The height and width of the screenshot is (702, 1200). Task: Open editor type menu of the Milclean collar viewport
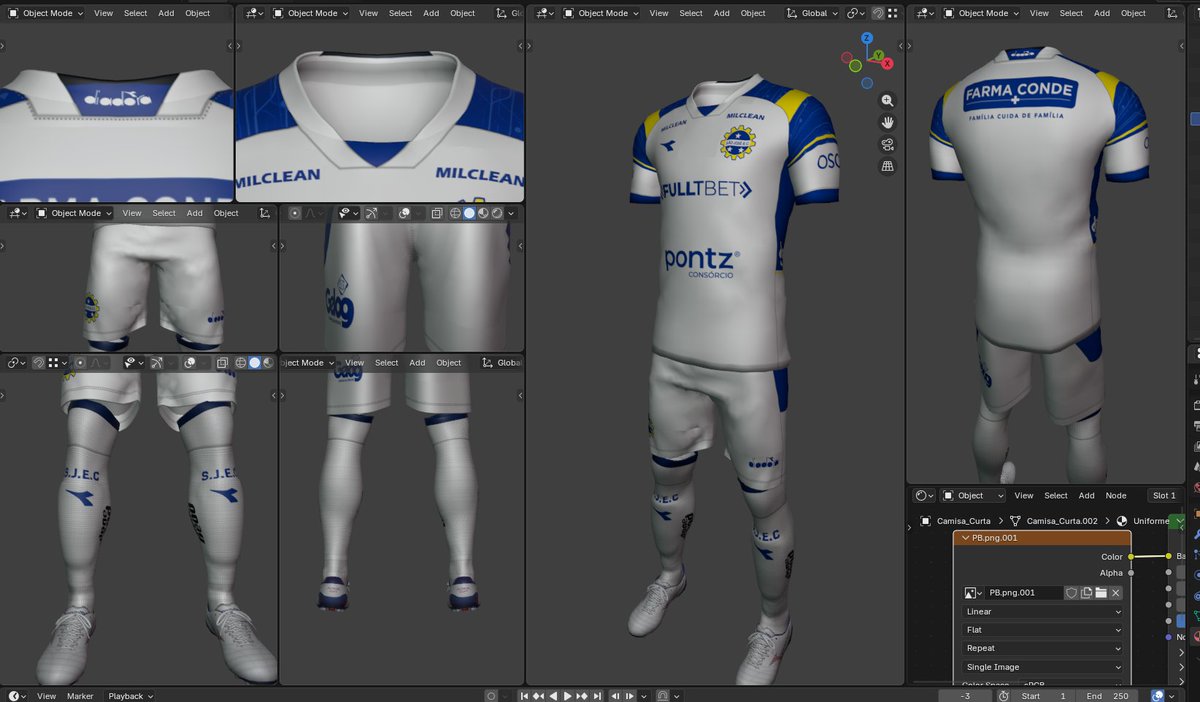tap(254, 13)
